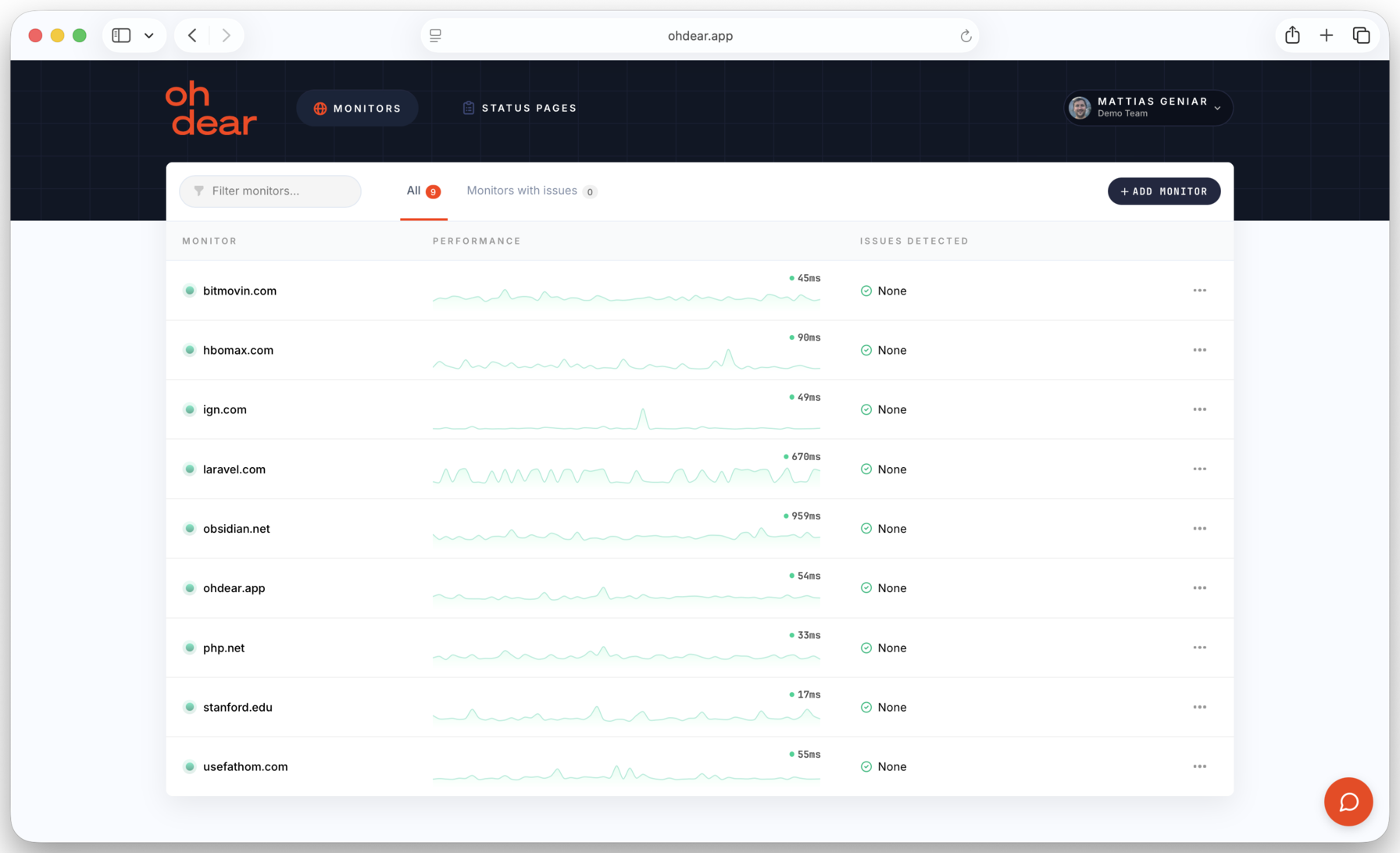The width and height of the screenshot is (1400, 853).
Task: Go forward in Safari history
Action: [x=226, y=35]
